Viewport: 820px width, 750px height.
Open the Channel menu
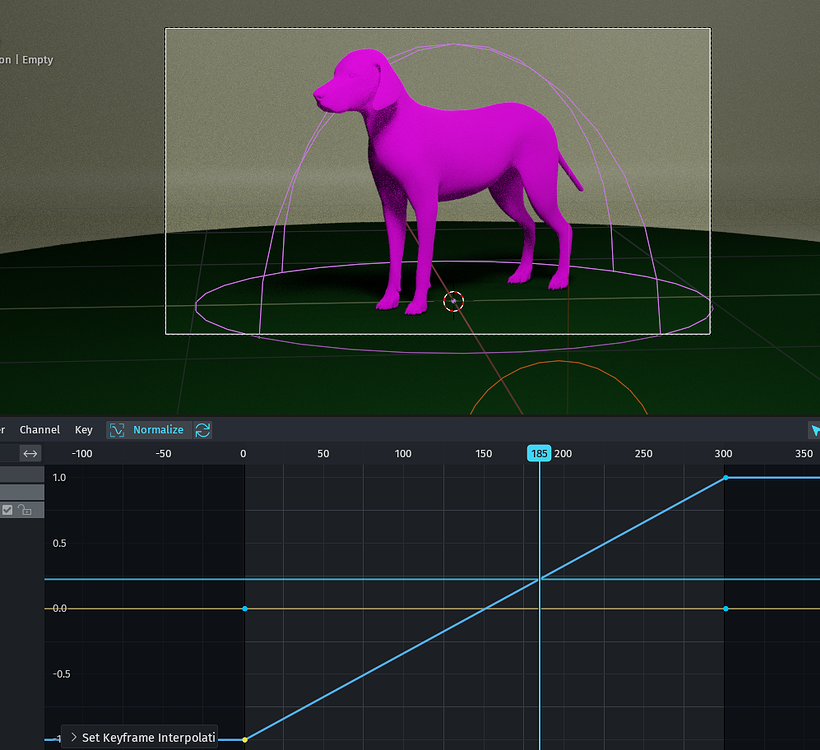40,430
